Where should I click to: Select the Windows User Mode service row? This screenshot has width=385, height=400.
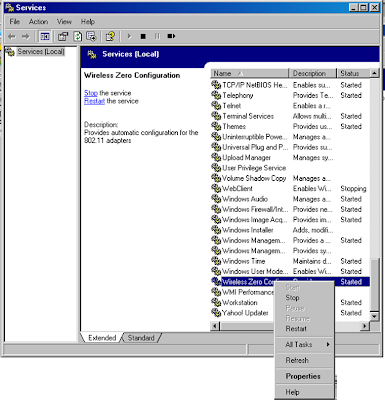290,271
